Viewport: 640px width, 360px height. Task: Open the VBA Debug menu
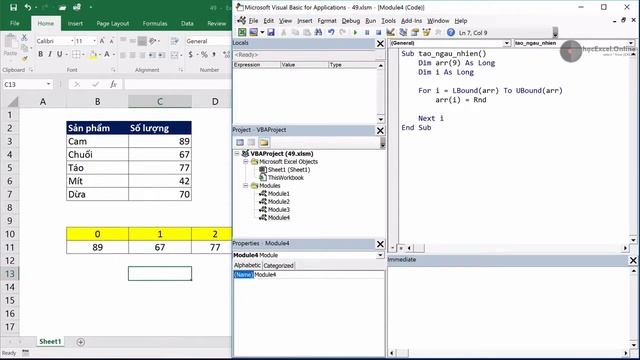(x=351, y=21)
